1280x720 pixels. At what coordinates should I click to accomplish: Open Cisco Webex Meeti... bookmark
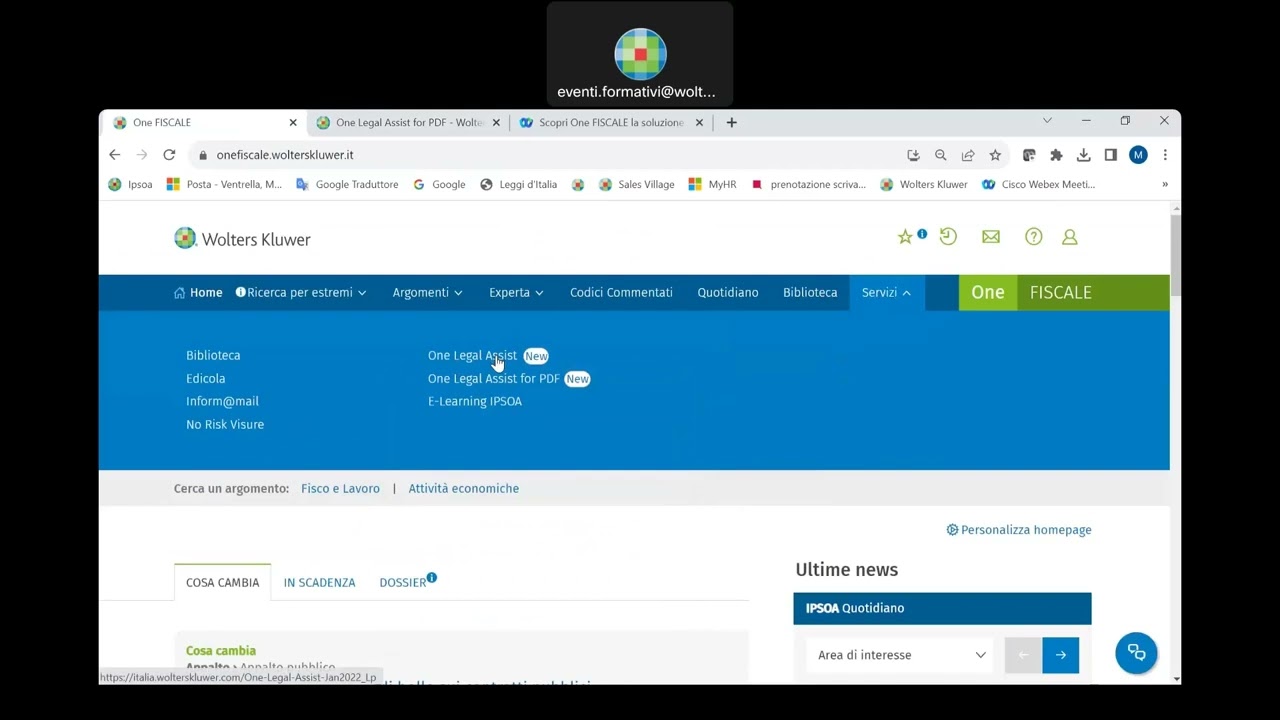pyautogui.click(x=1039, y=184)
